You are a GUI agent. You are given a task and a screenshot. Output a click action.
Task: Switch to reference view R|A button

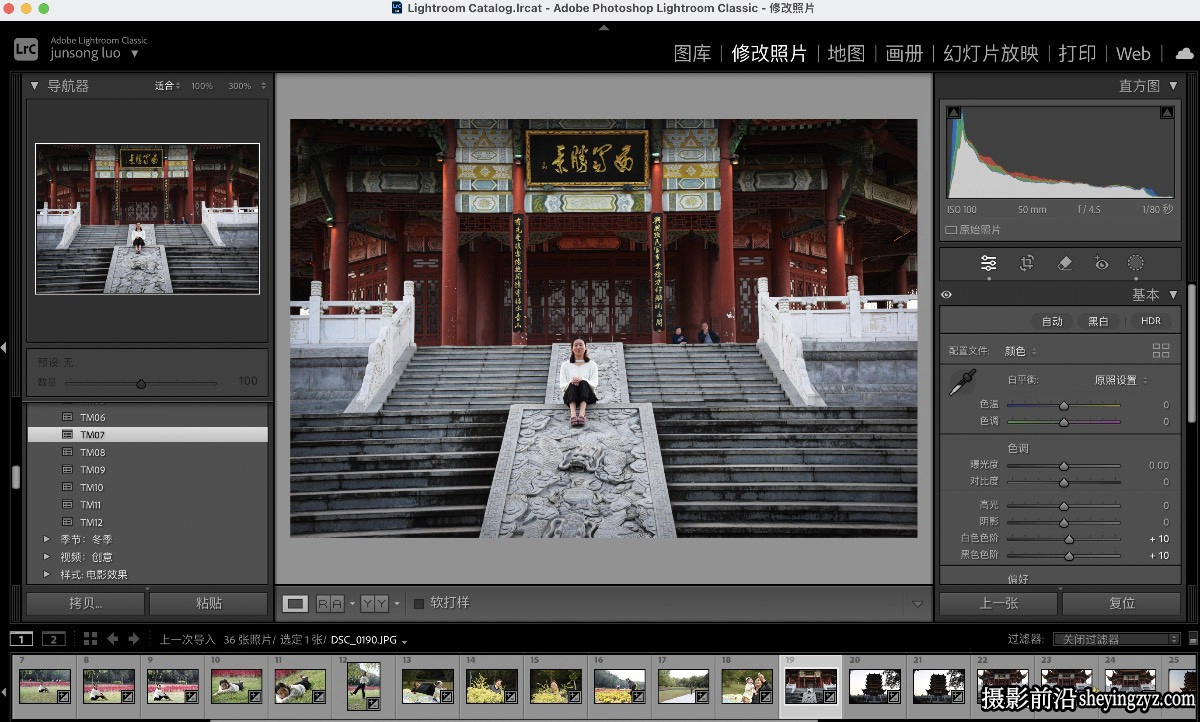click(330, 603)
